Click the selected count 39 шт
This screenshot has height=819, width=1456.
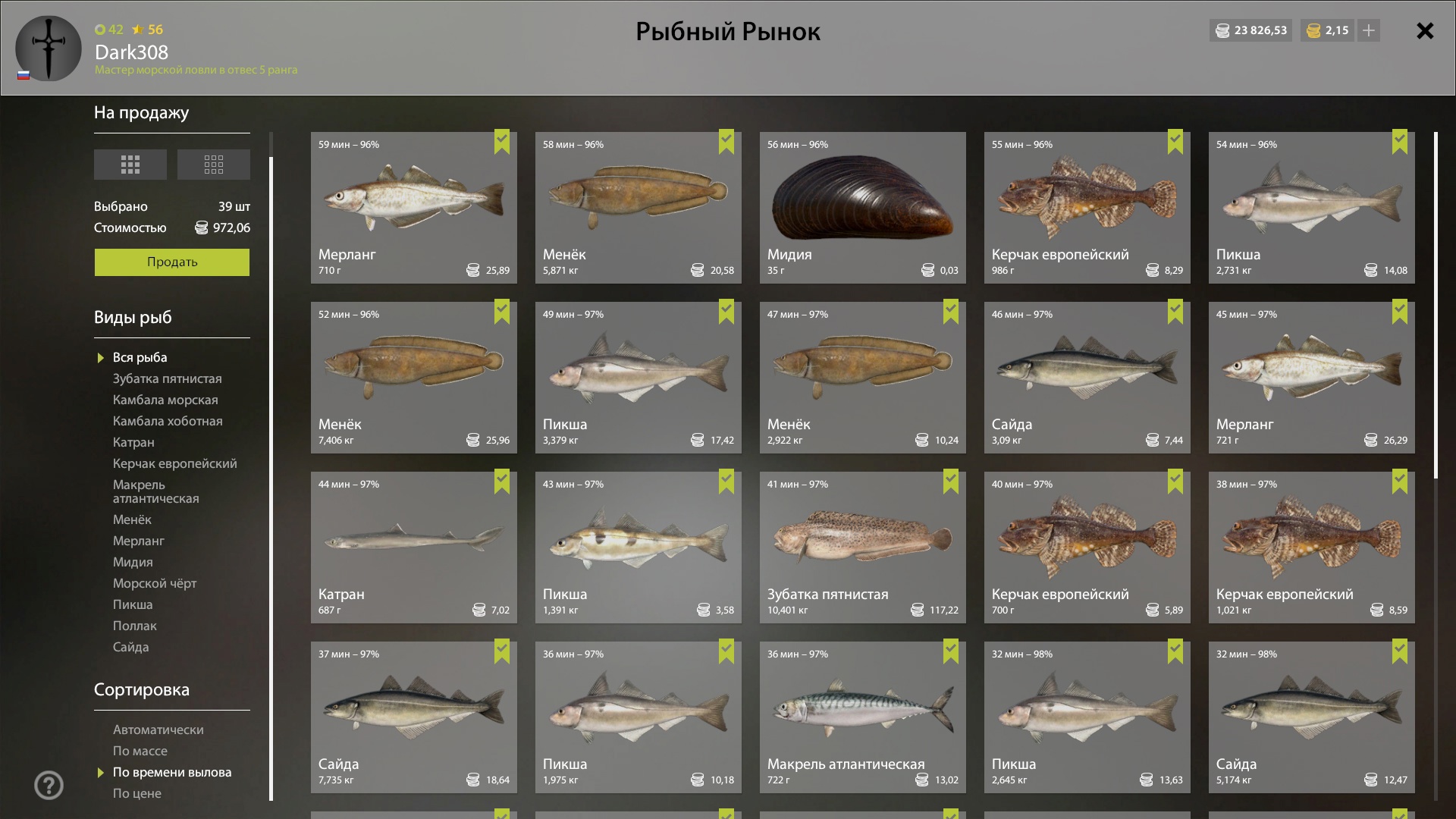tap(234, 206)
